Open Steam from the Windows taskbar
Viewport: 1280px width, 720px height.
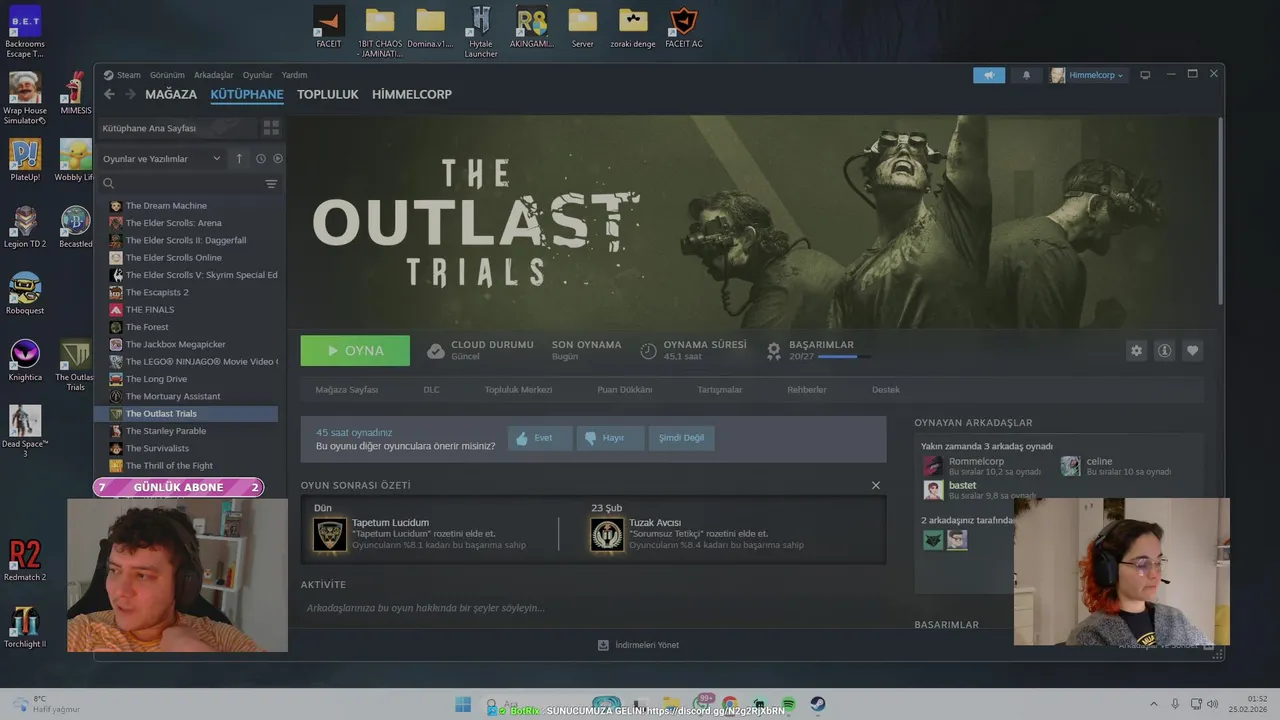pos(818,705)
